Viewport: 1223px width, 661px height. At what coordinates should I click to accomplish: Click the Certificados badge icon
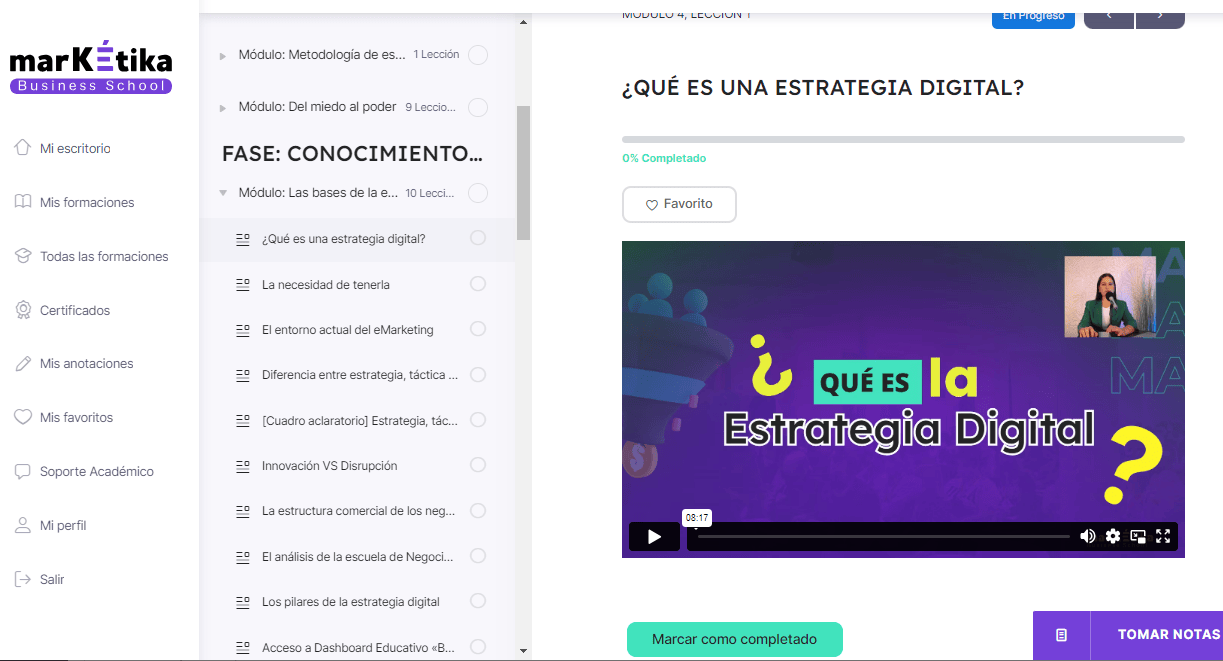(x=23, y=310)
